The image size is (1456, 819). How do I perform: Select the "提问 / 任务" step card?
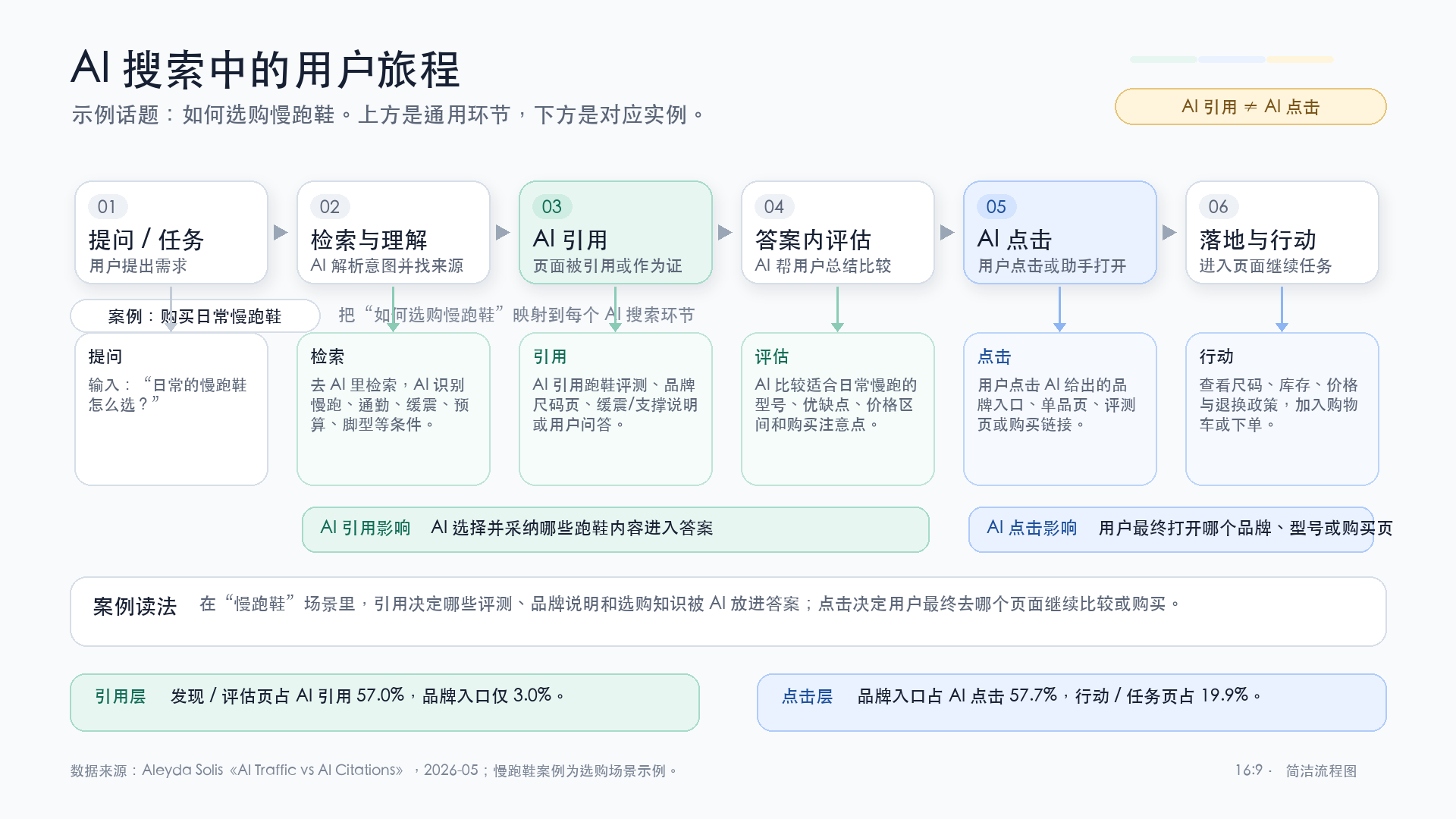(x=171, y=233)
